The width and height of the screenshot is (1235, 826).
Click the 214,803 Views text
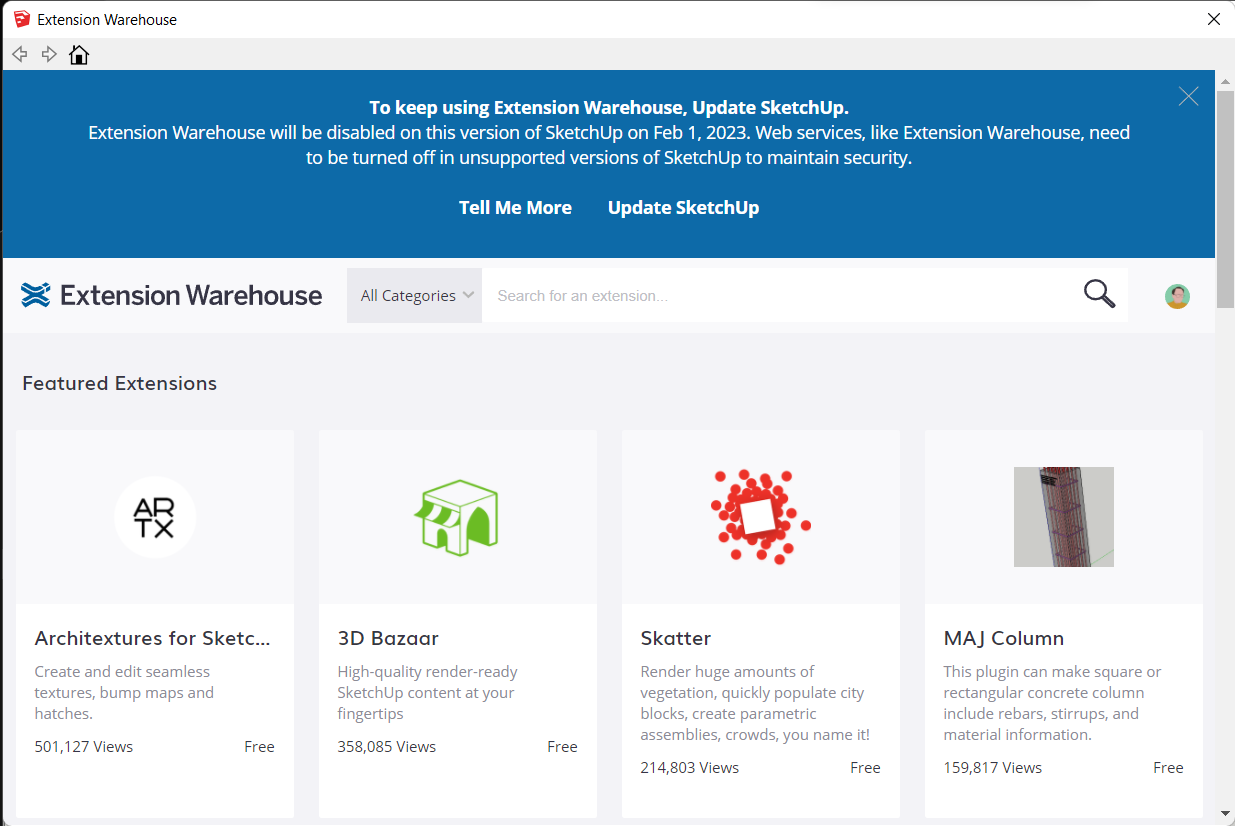pyautogui.click(x=690, y=768)
